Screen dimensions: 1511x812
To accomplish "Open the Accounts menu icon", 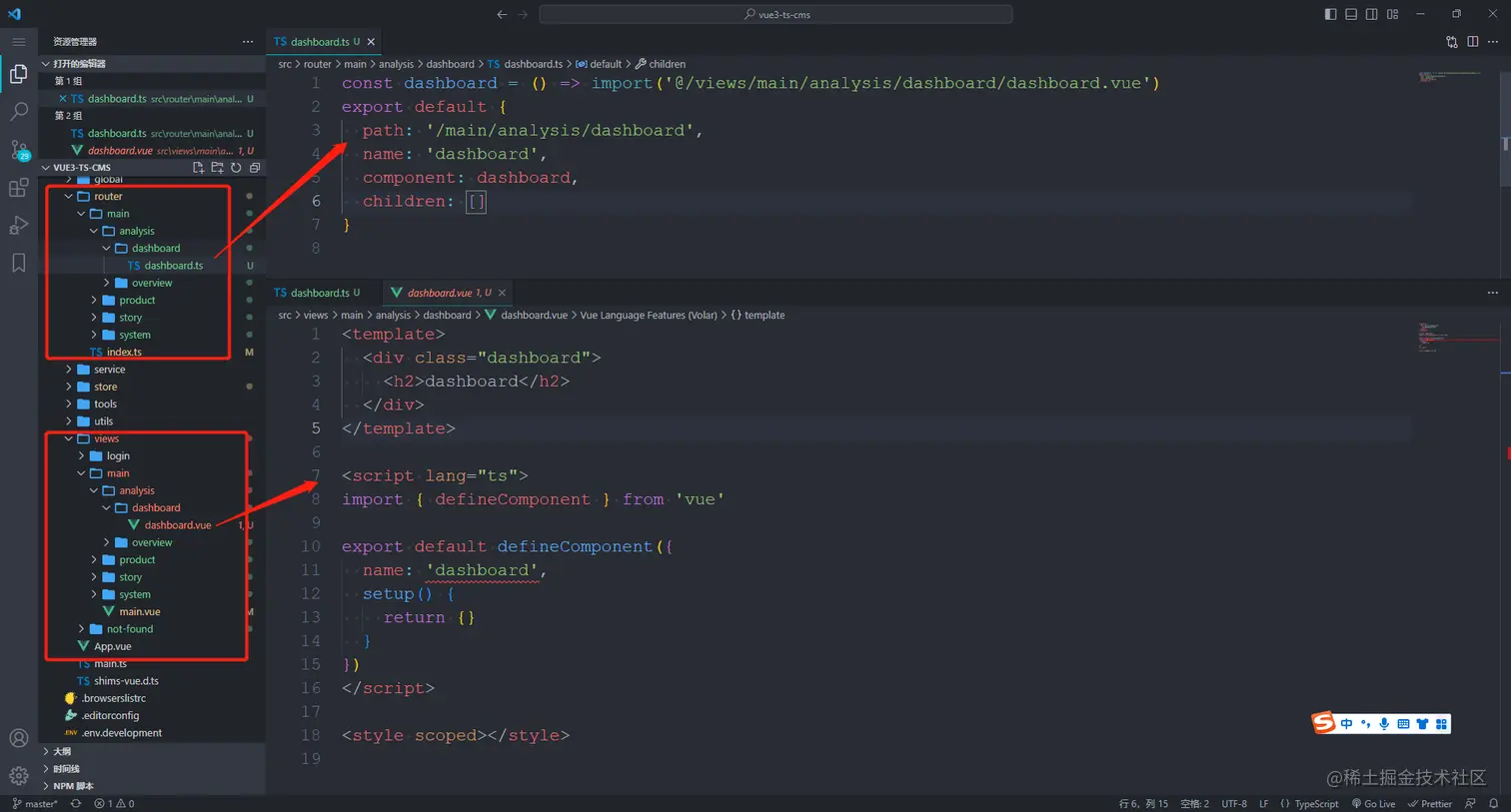I will click(x=18, y=738).
